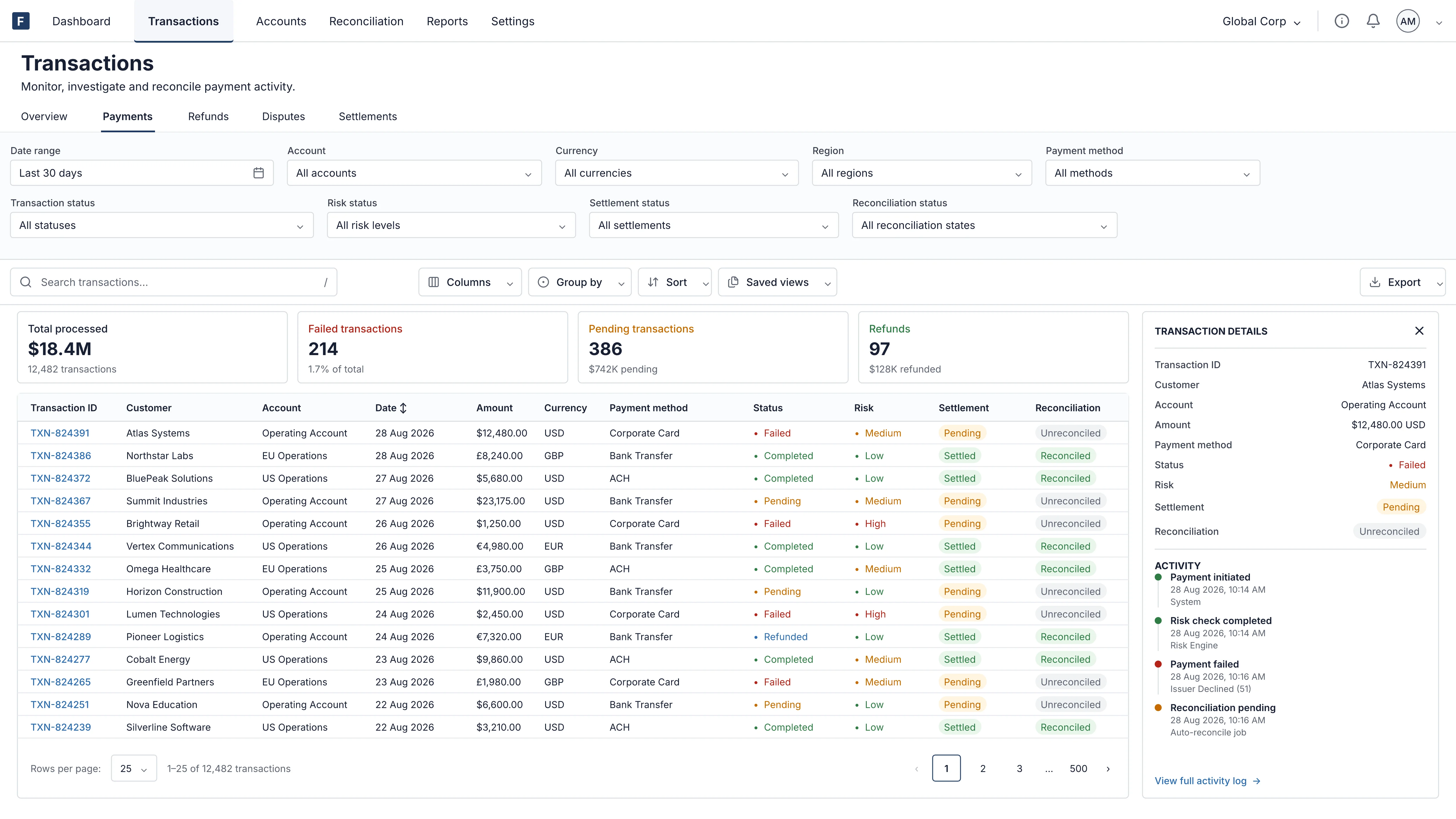This screenshot has width=1456, height=819.
Task: Go to next page arrow
Action: point(1108,769)
